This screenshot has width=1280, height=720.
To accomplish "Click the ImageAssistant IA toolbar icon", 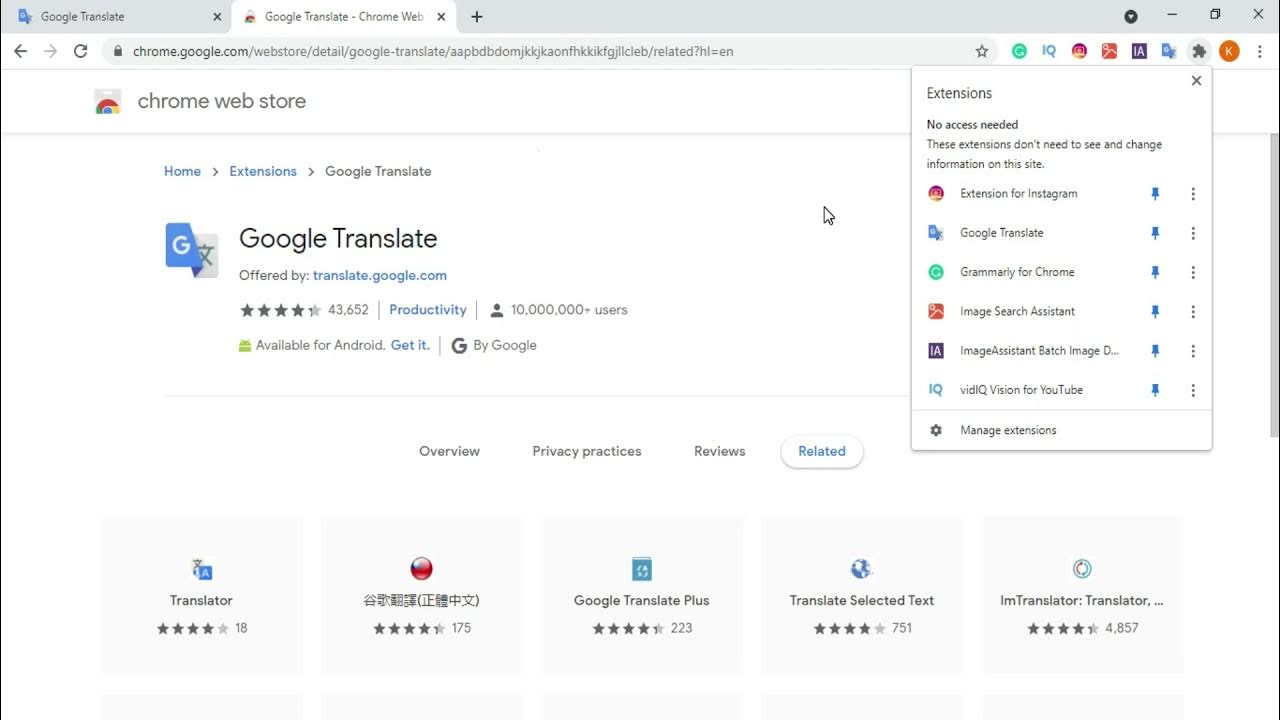I will coord(1139,51).
